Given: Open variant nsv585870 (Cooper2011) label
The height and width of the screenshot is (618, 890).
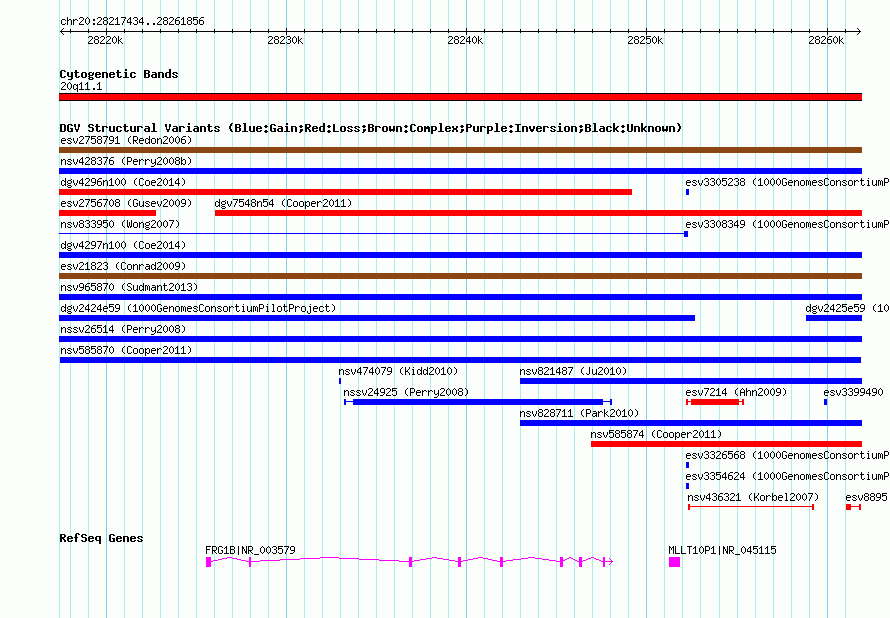Looking at the screenshot, I should (x=126, y=350).
